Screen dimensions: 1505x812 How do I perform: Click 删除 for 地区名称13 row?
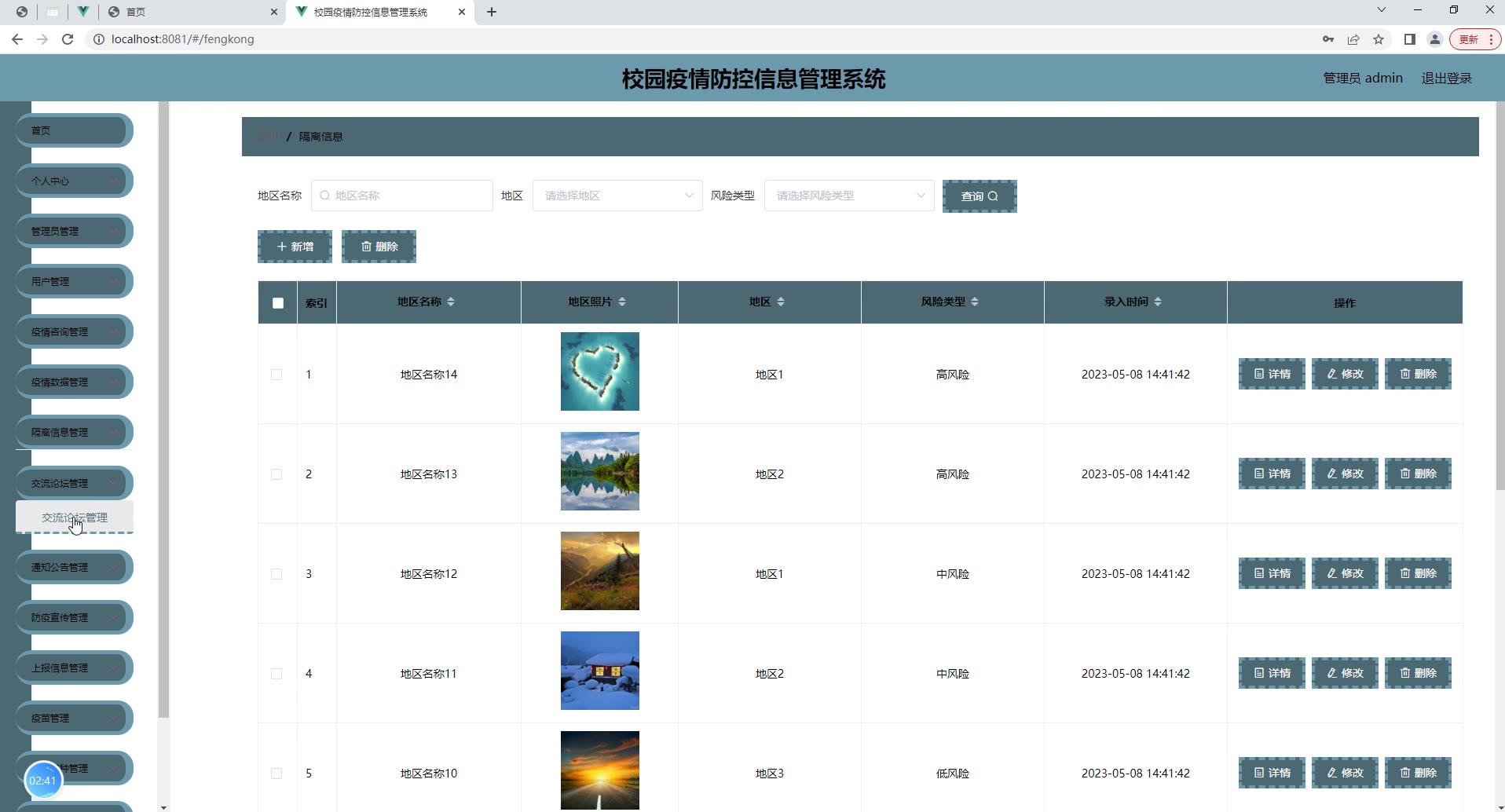click(1418, 474)
